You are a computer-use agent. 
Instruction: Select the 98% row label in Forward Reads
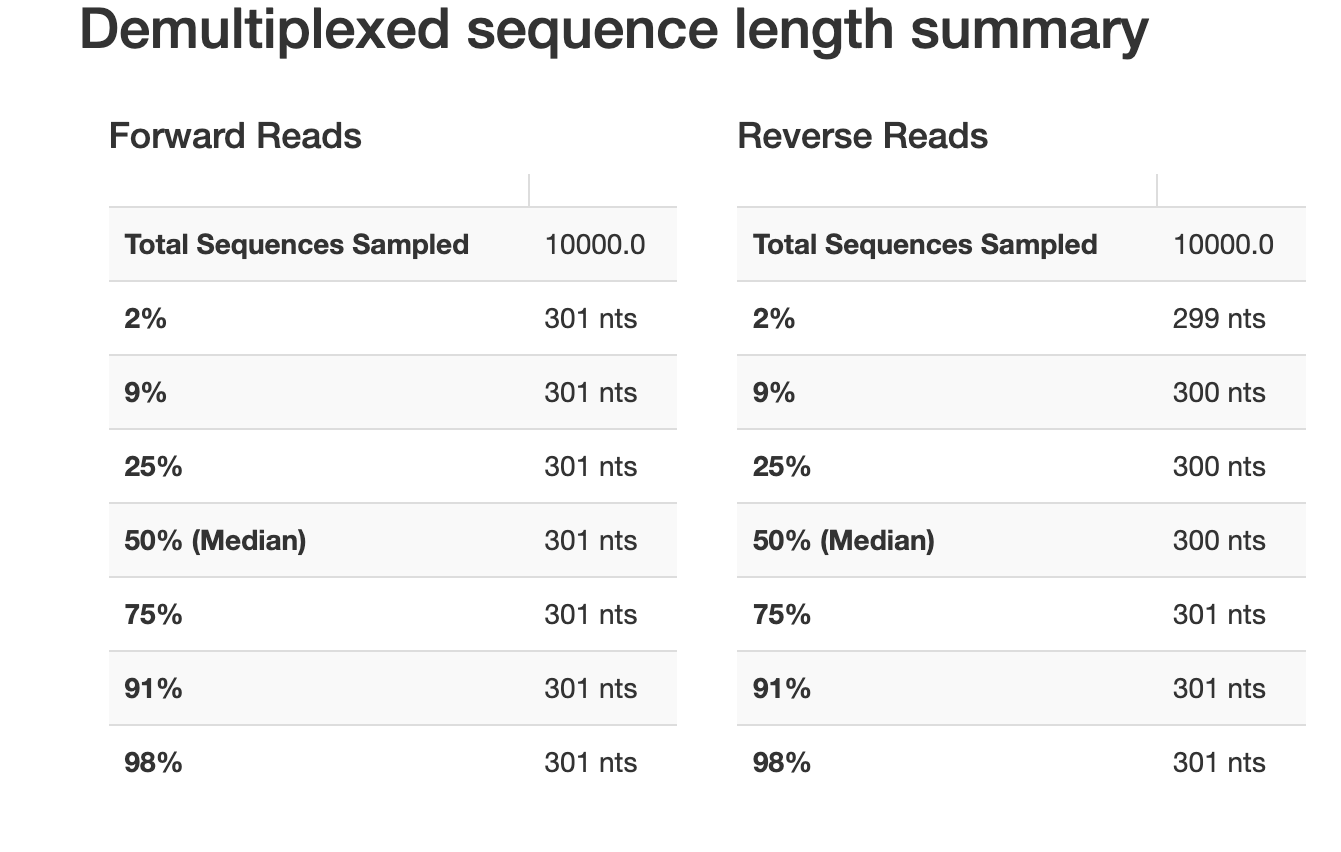tap(153, 763)
